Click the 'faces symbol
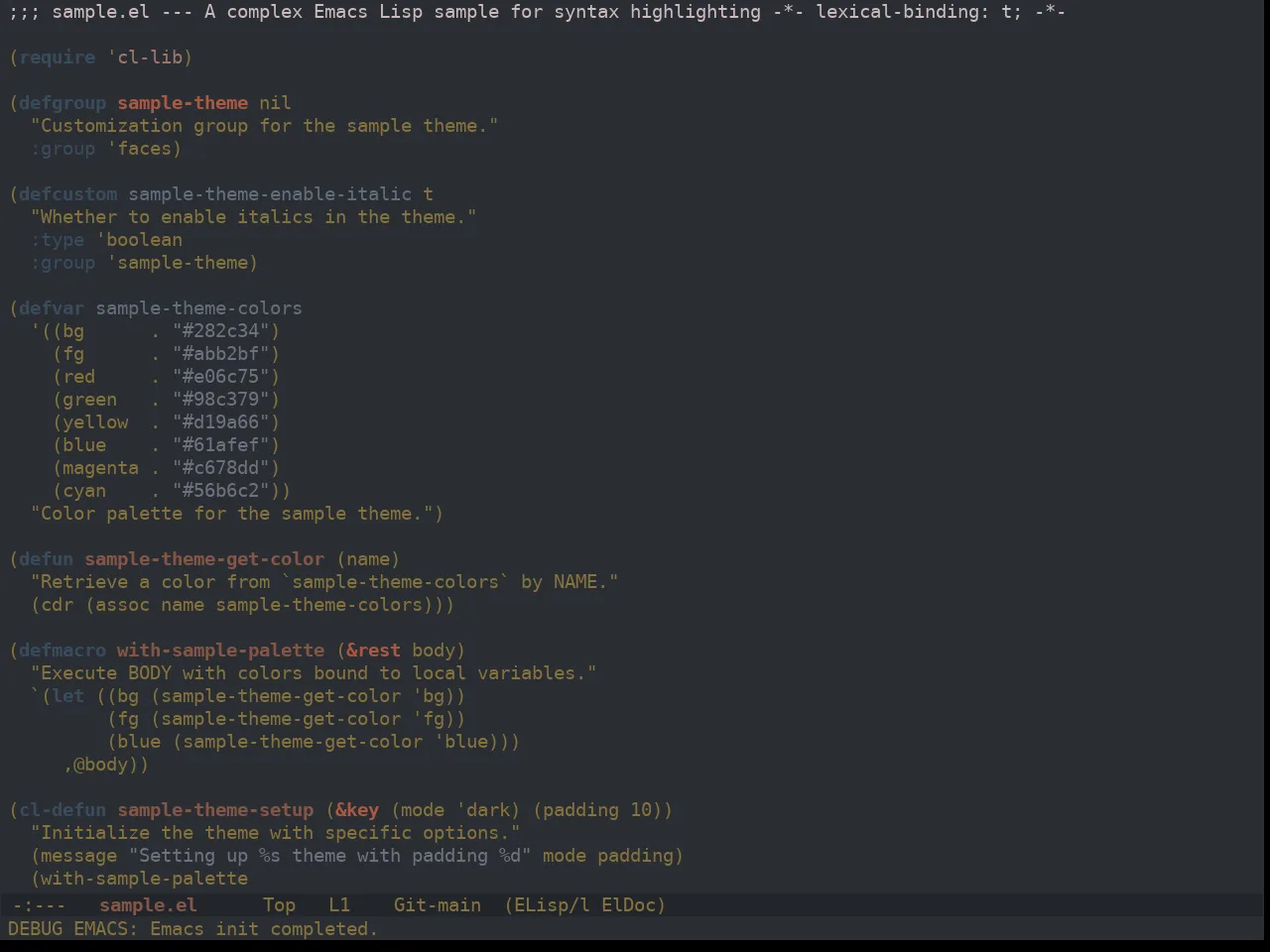This screenshot has width=1270, height=952. (x=139, y=148)
